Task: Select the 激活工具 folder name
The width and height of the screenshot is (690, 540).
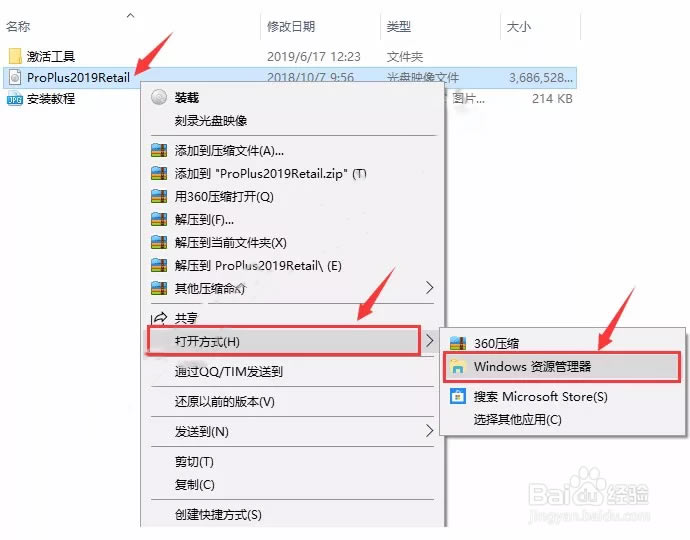Action: pyautogui.click(x=51, y=56)
